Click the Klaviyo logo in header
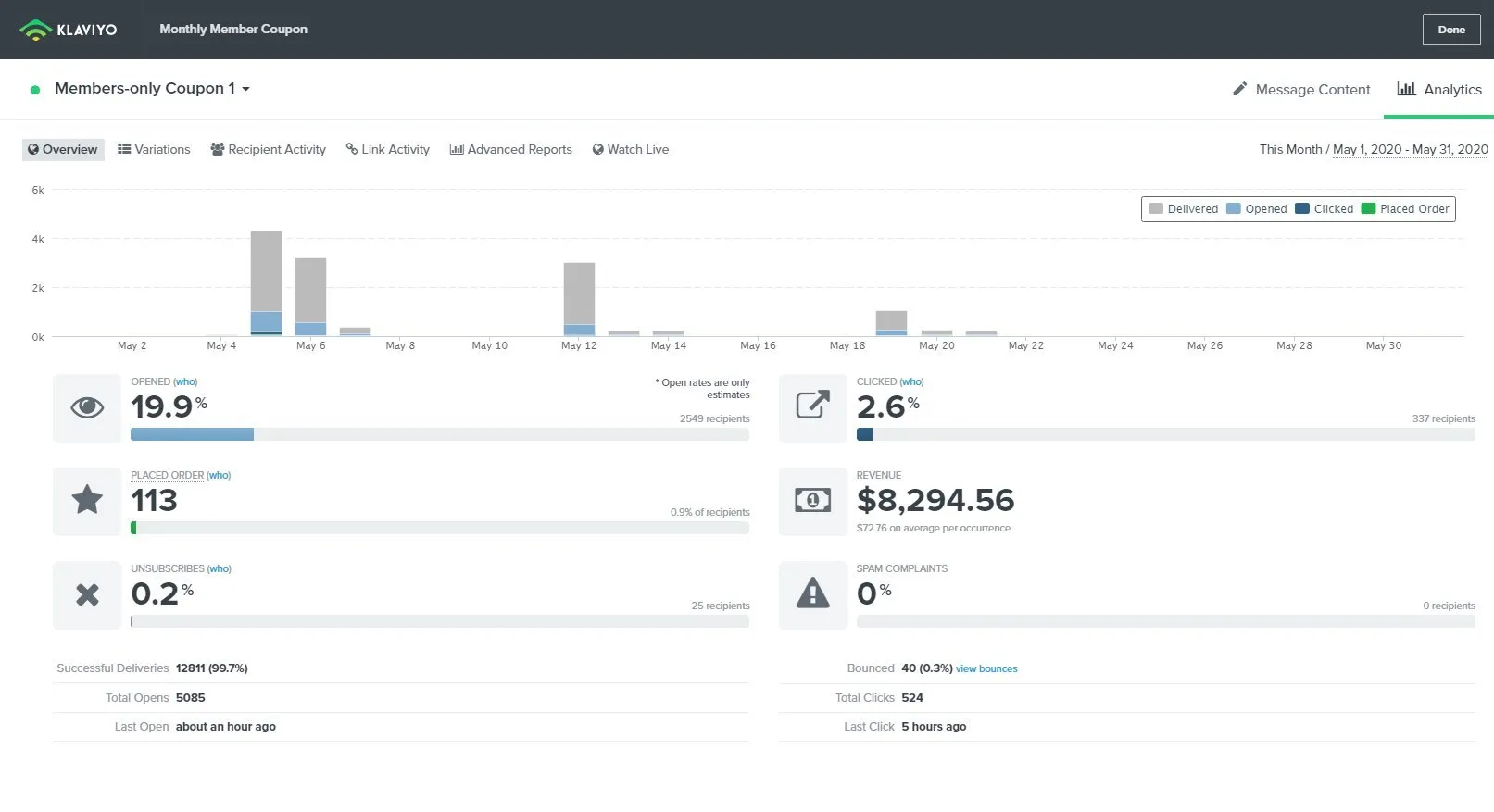The image size is (1494, 812). point(69,30)
